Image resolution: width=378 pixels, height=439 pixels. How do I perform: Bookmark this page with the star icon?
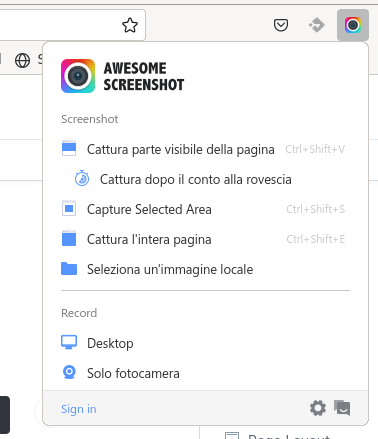tap(130, 25)
